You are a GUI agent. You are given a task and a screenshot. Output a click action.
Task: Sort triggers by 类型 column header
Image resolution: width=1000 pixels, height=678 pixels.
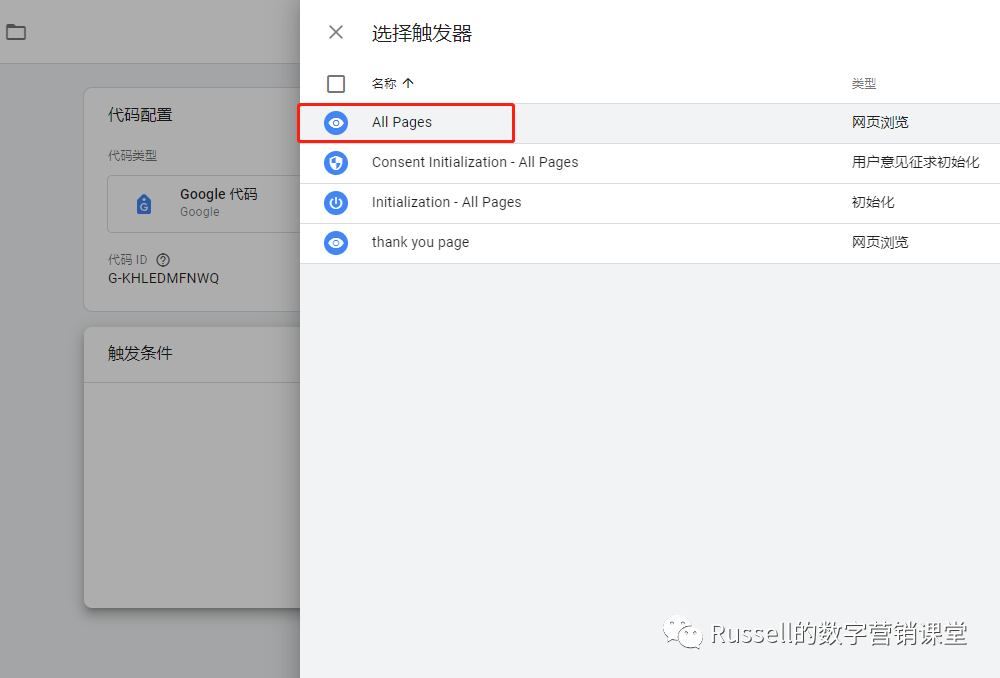coord(864,84)
